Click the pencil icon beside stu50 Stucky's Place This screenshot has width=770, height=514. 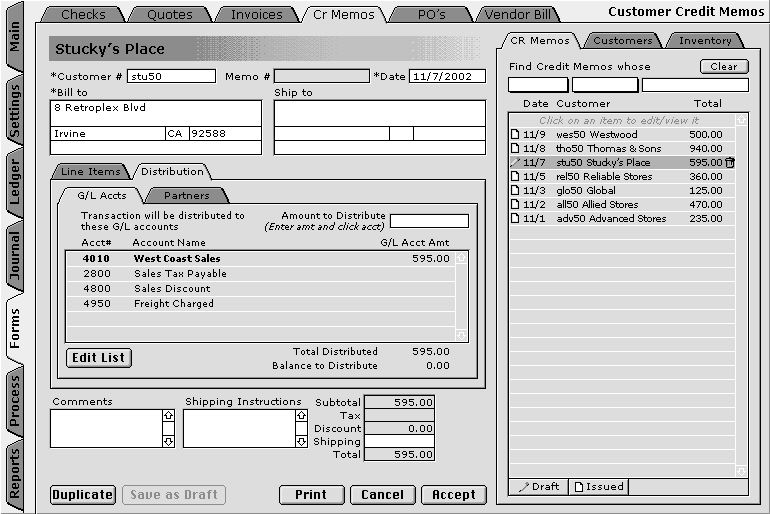[515, 162]
